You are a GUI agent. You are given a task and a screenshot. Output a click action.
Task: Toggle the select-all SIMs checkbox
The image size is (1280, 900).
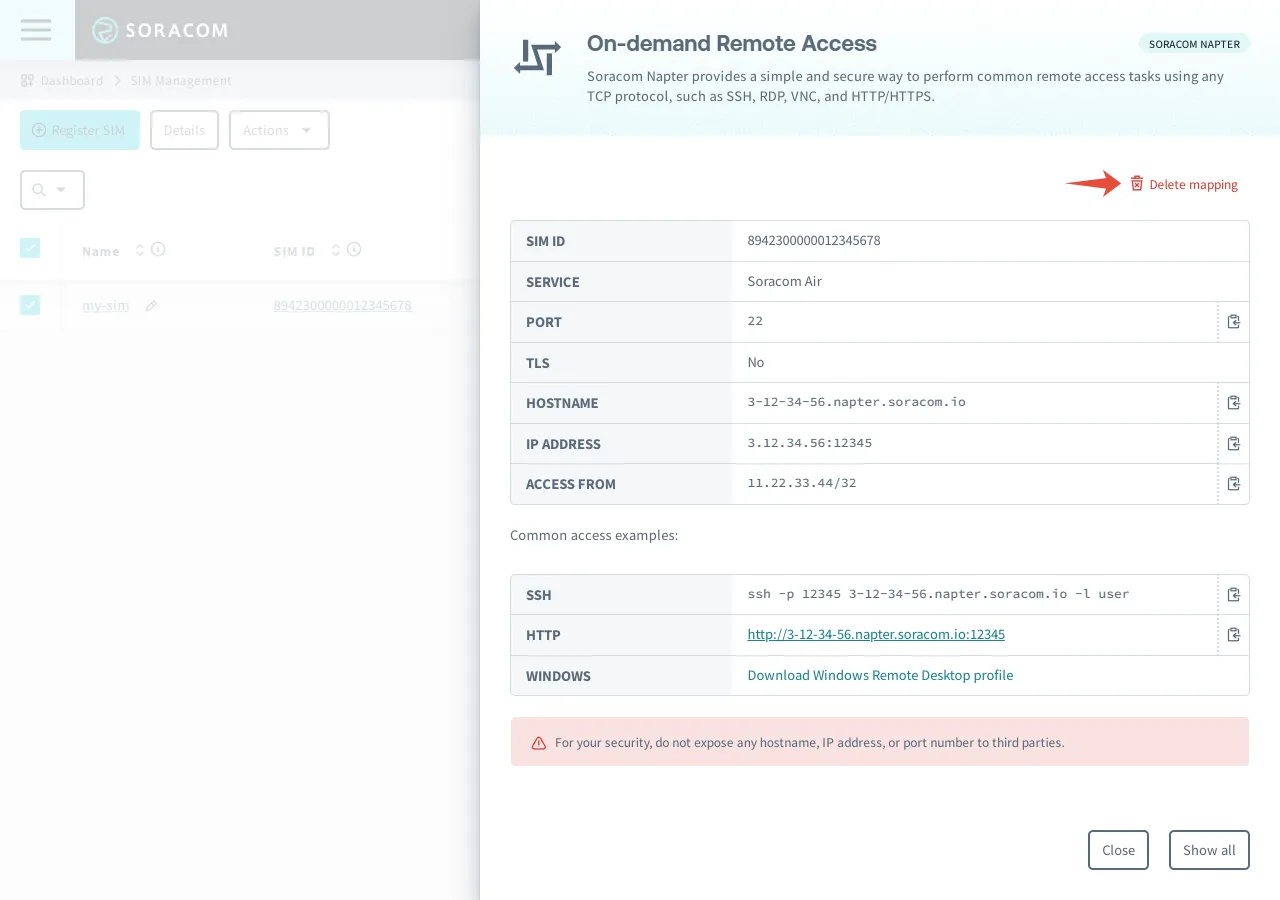30,248
